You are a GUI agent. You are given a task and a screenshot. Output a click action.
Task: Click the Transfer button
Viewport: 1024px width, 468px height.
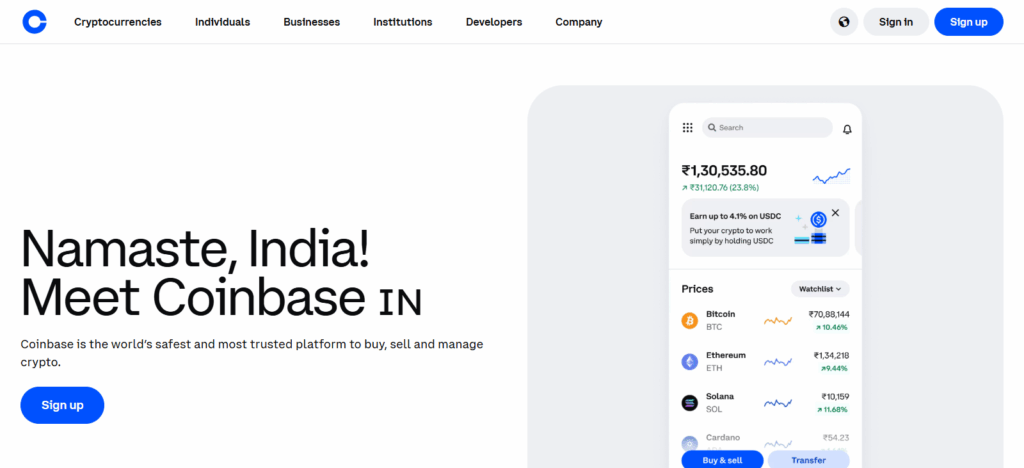point(808,460)
